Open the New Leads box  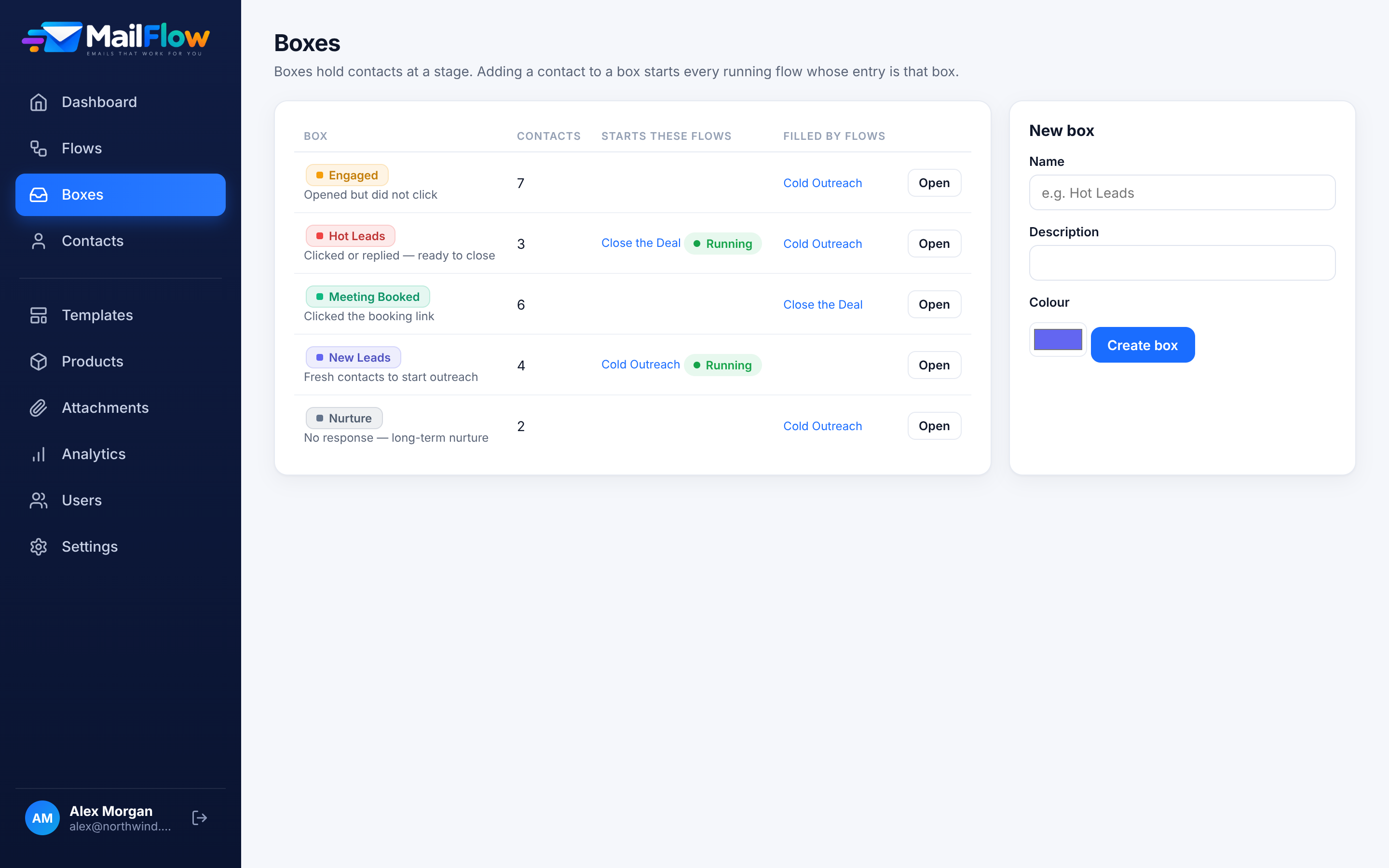coord(934,365)
